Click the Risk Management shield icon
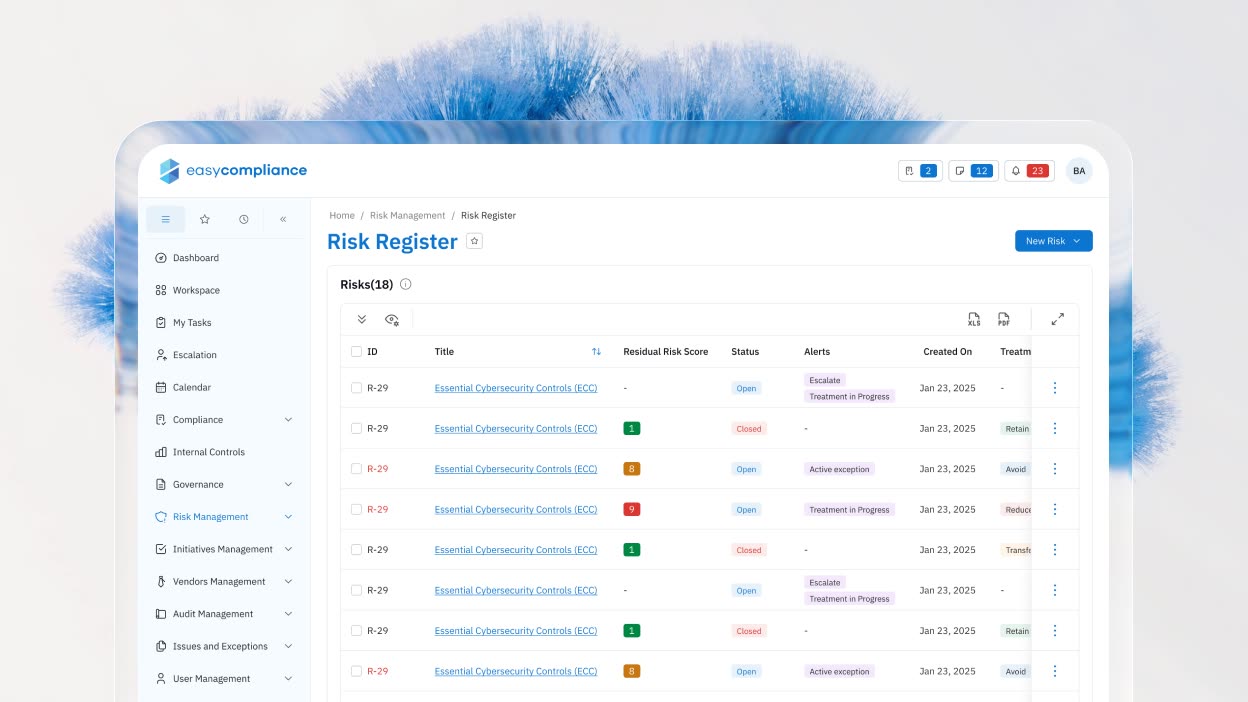 (161, 517)
